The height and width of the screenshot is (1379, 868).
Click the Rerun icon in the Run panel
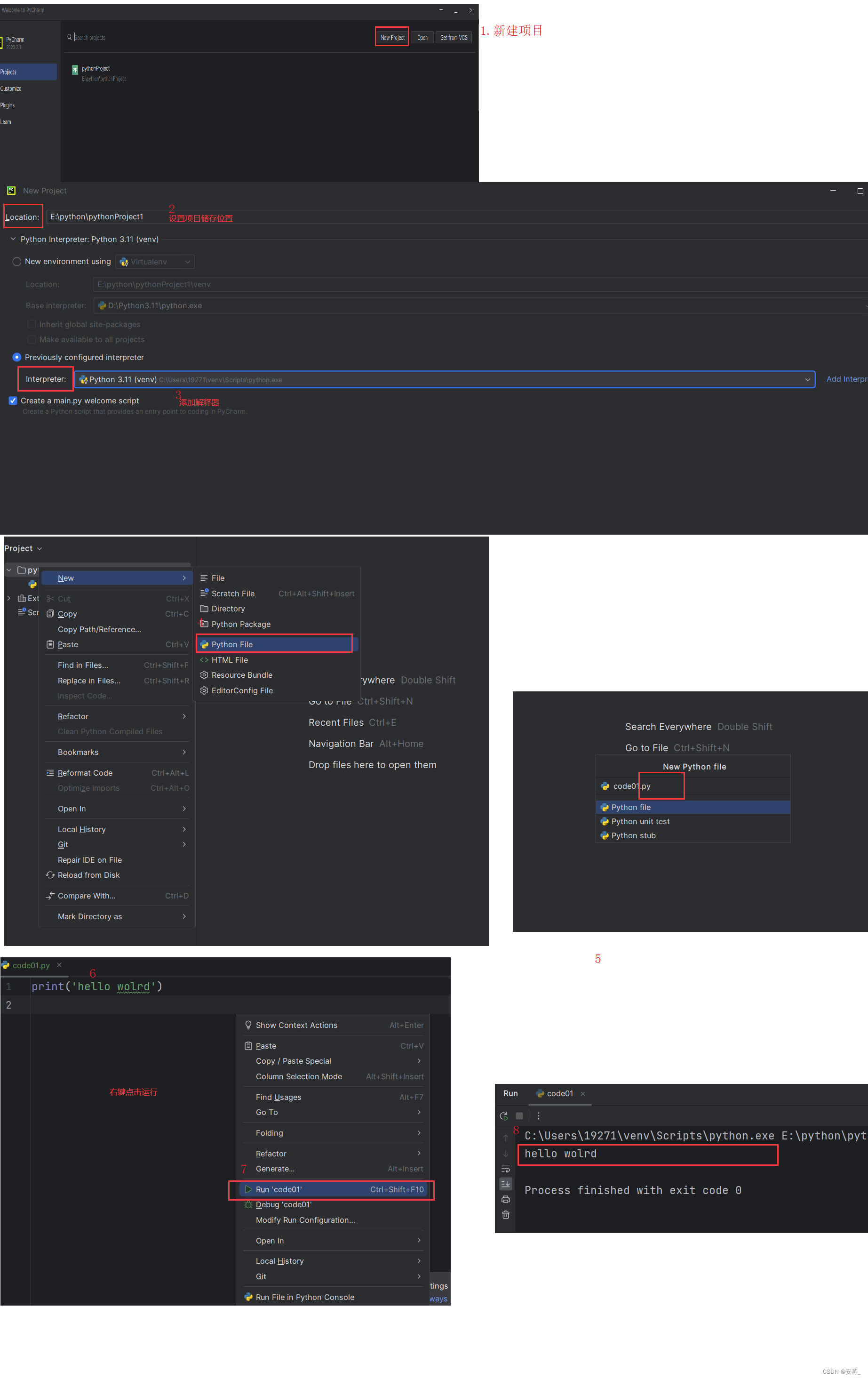(504, 1115)
